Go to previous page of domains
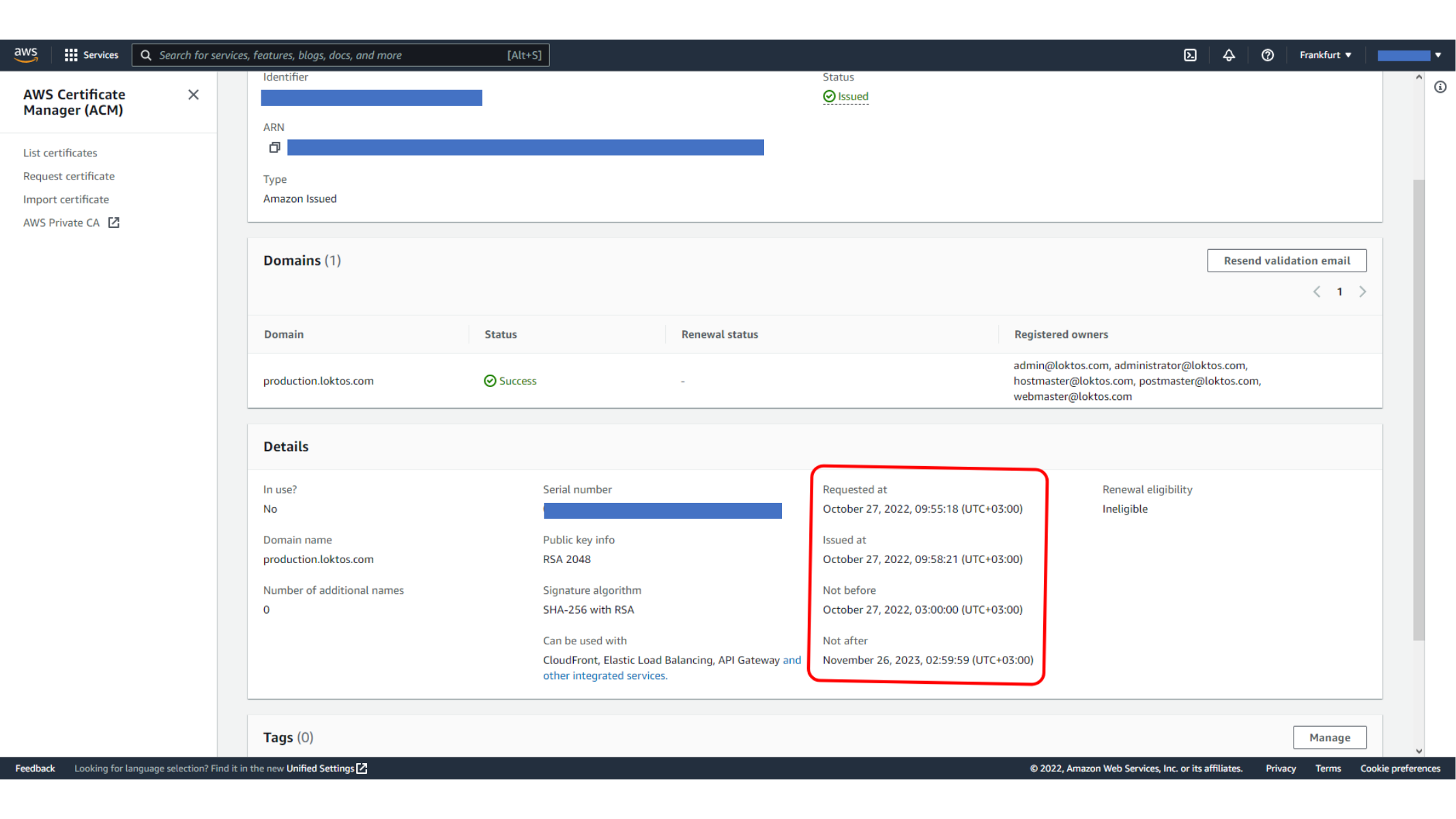Image resolution: width=1456 pixels, height=819 pixels. click(x=1317, y=291)
